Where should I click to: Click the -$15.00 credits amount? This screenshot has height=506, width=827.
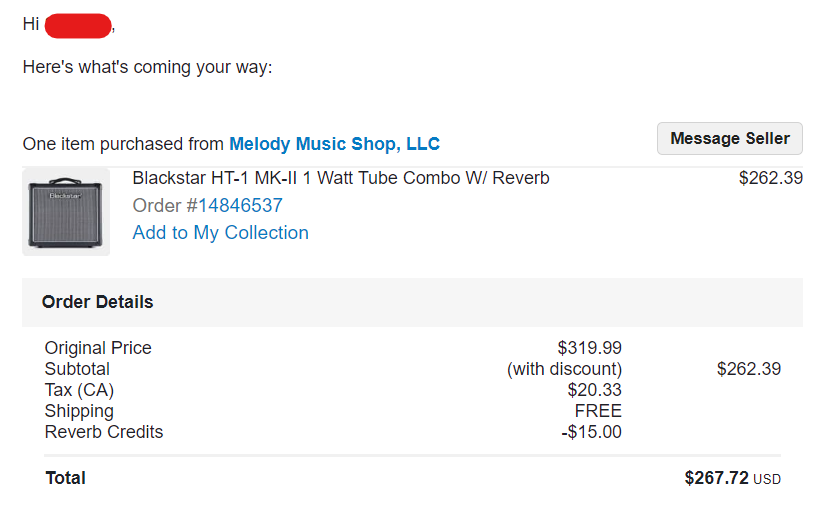[x=591, y=432]
